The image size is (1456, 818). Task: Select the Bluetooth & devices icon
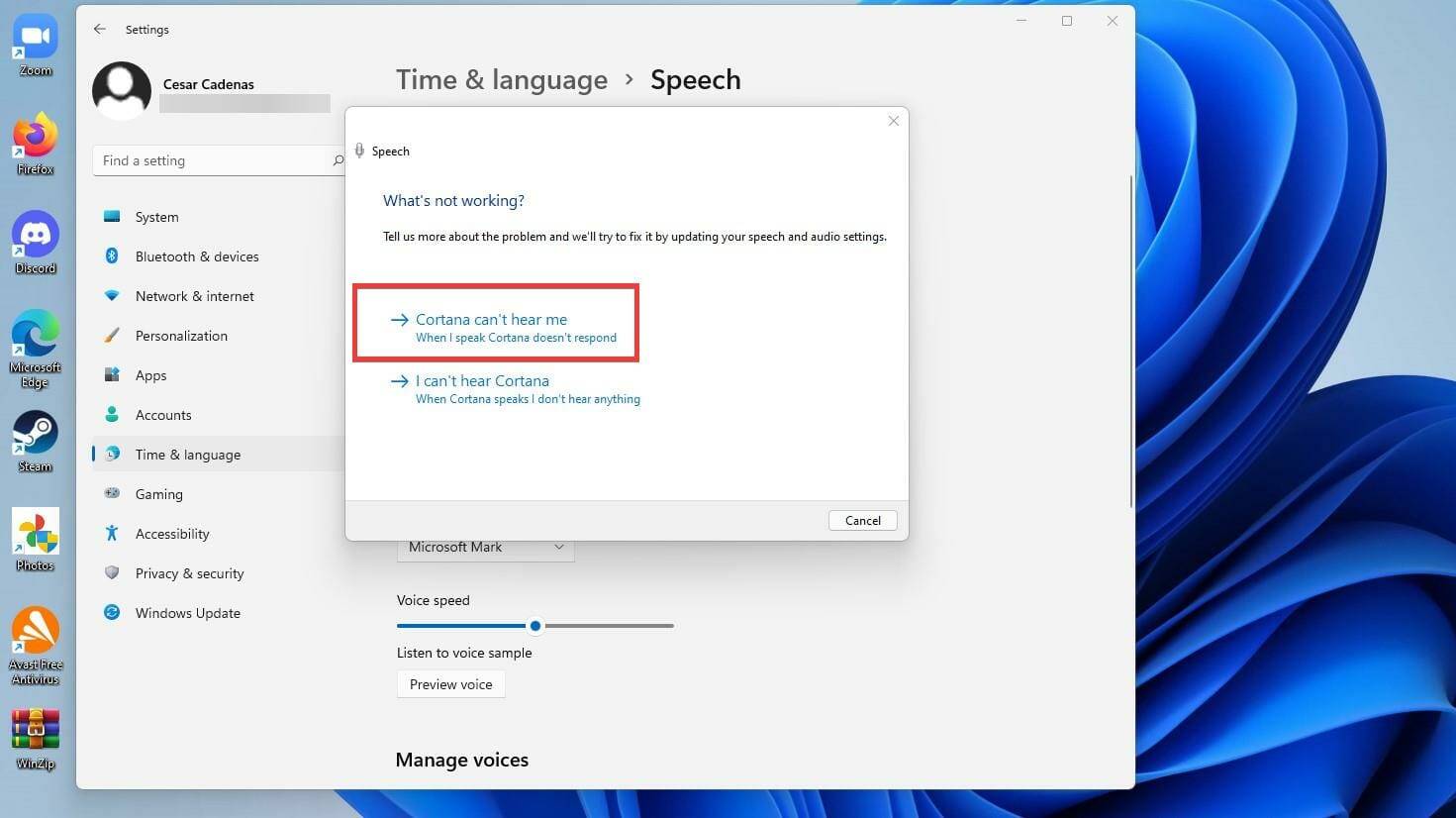point(112,256)
